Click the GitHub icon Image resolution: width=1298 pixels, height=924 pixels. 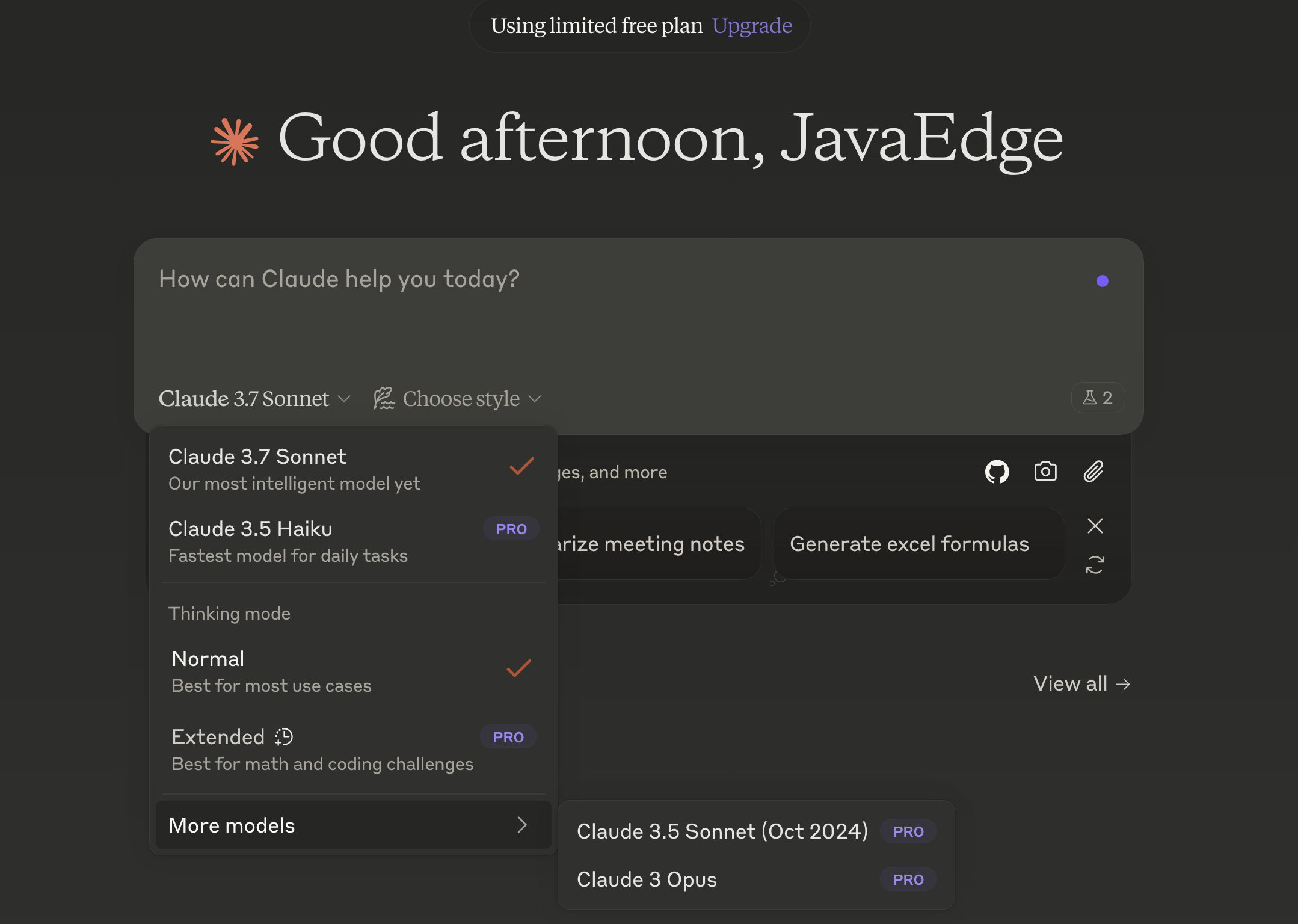[x=997, y=472]
